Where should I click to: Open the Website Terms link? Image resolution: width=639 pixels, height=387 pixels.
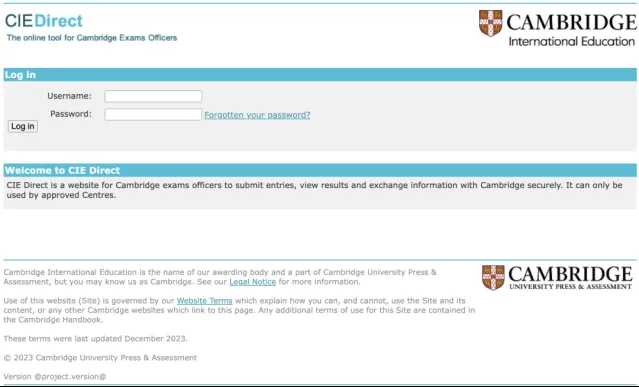(205, 301)
